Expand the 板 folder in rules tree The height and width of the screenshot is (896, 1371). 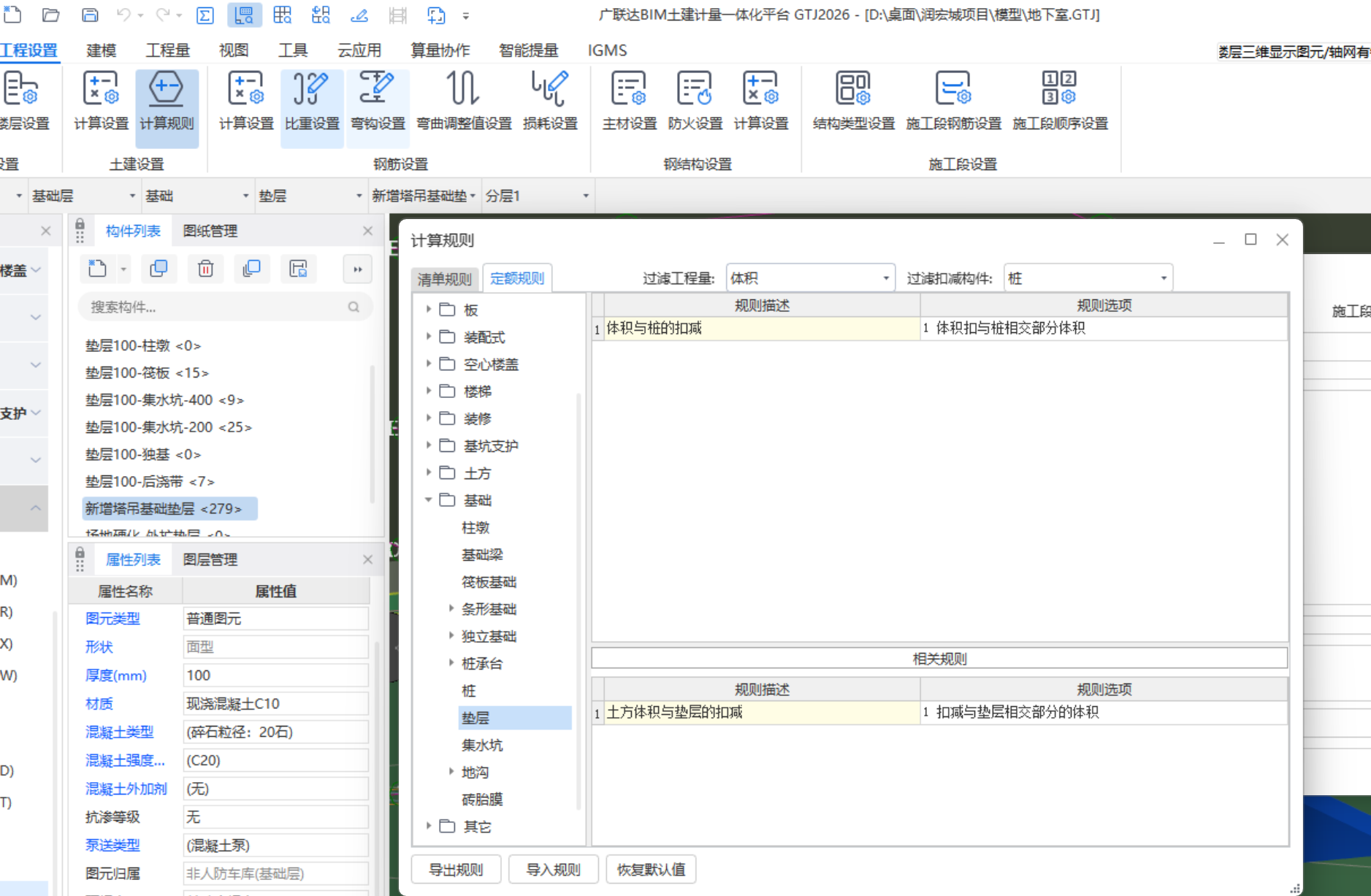[x=429, y=310]
